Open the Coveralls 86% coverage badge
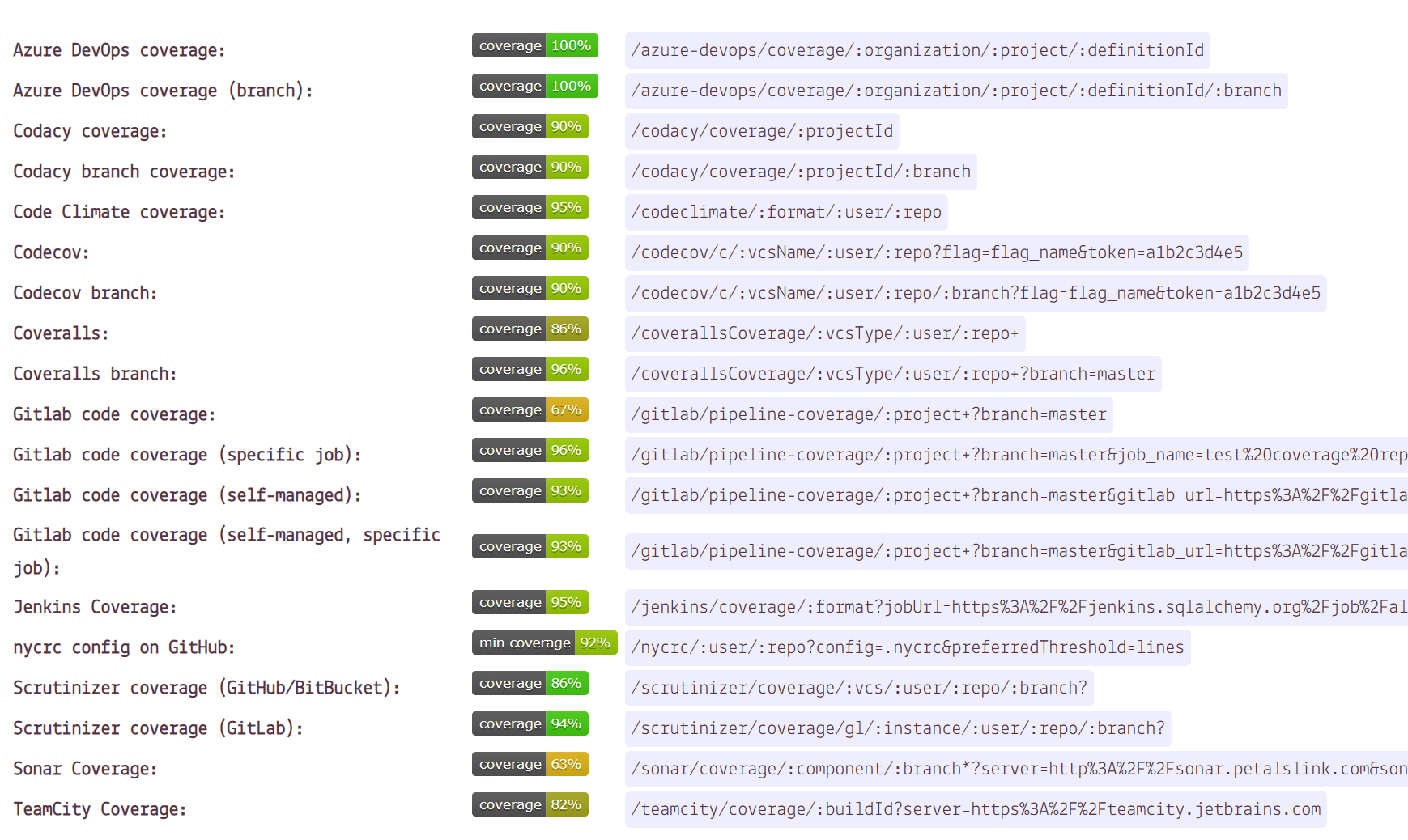This screenshot has height=840, width=1408. pos(530,329)
